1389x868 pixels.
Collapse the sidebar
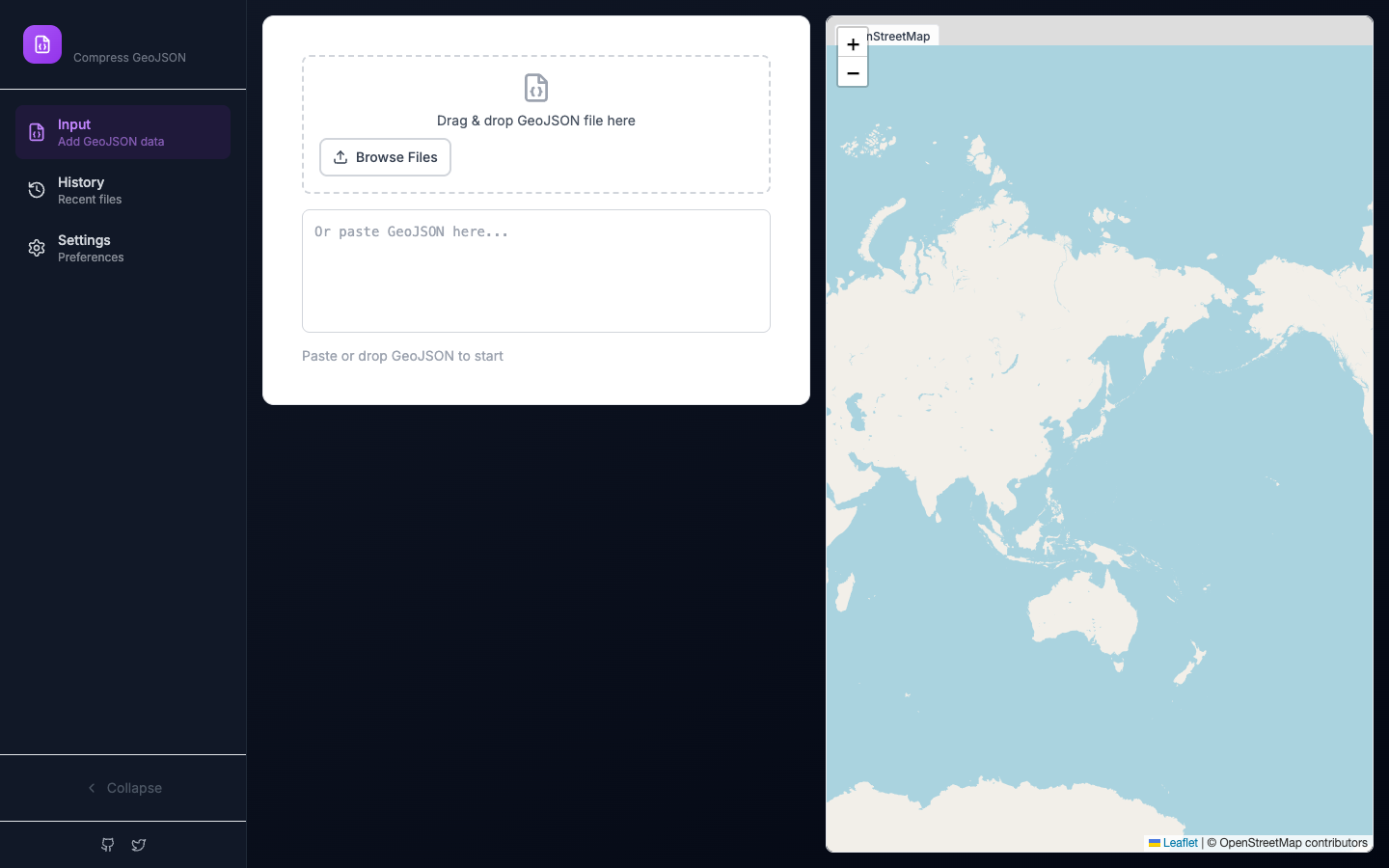point(123,788)
